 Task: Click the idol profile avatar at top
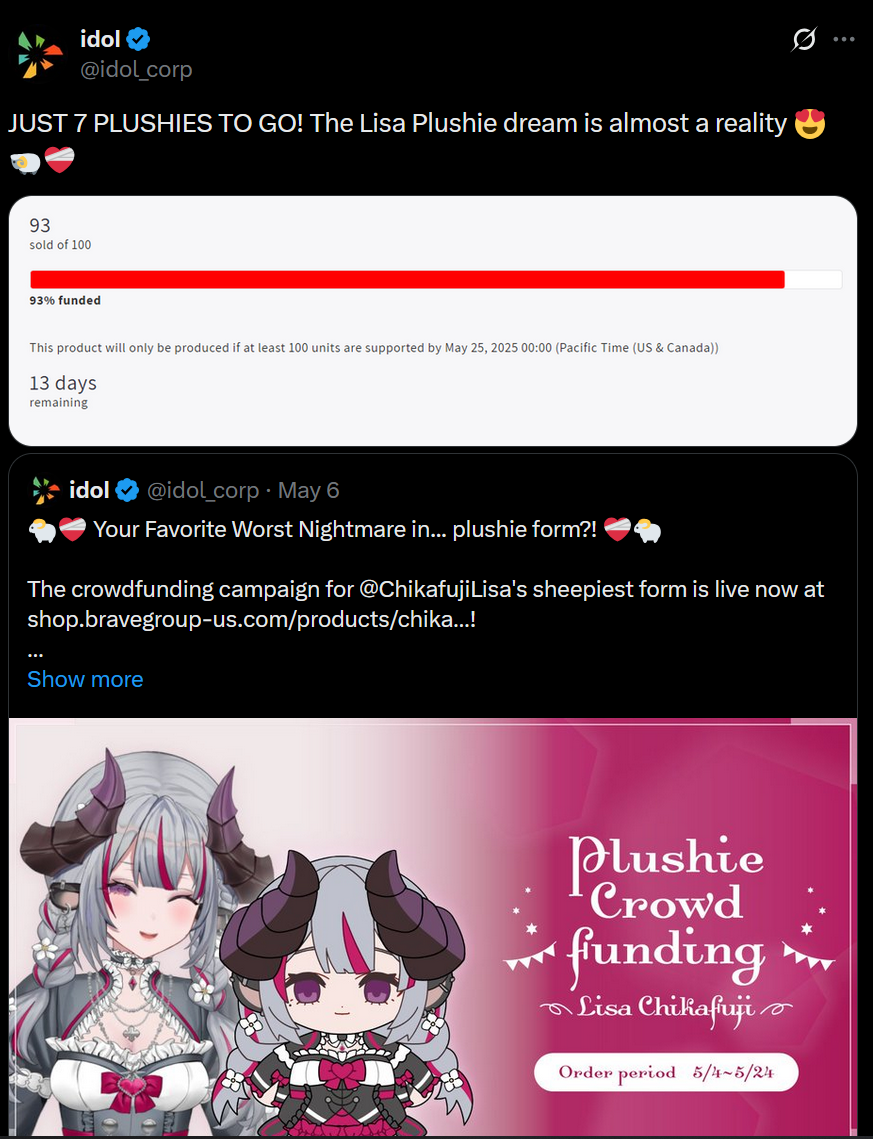[x=39, y=54]
